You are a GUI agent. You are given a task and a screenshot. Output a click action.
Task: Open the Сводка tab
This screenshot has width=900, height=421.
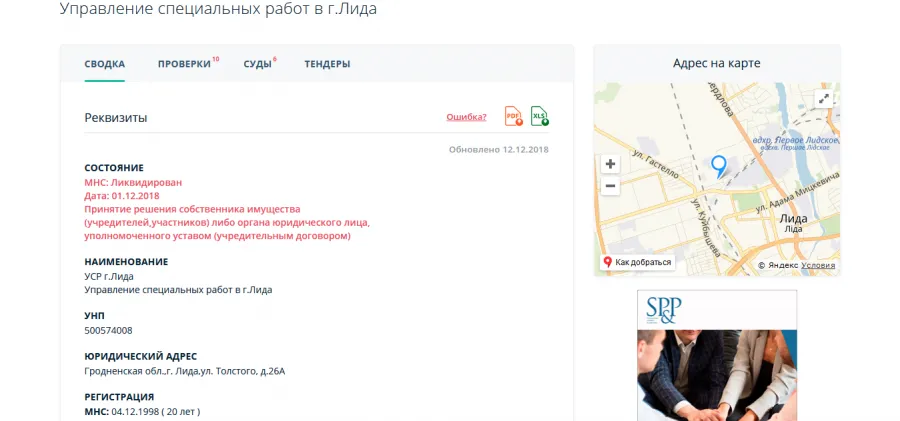(104, 64)
